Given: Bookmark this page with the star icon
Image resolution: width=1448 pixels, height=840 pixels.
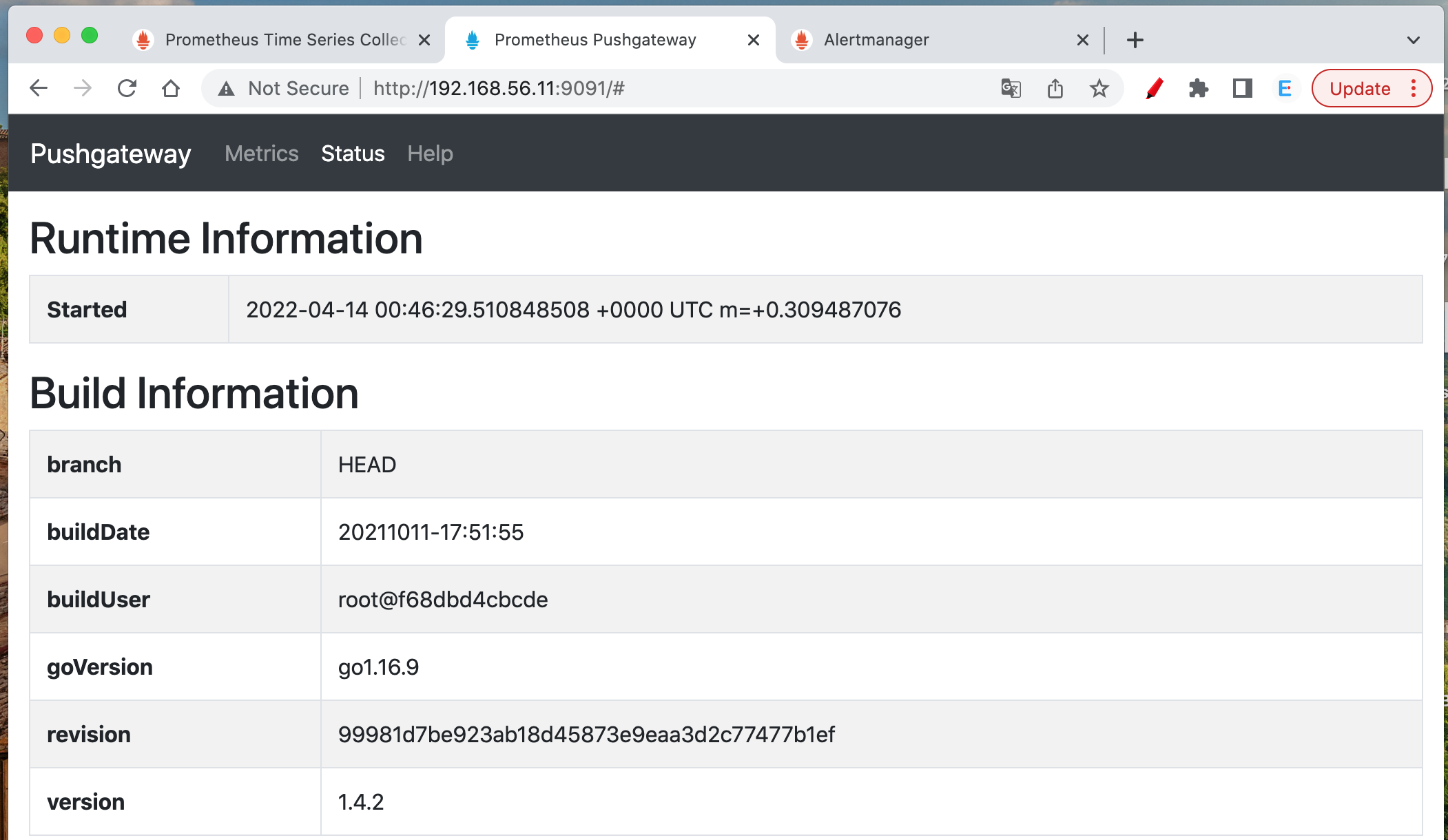Looking at the screenshot, I should point(1099,88).
